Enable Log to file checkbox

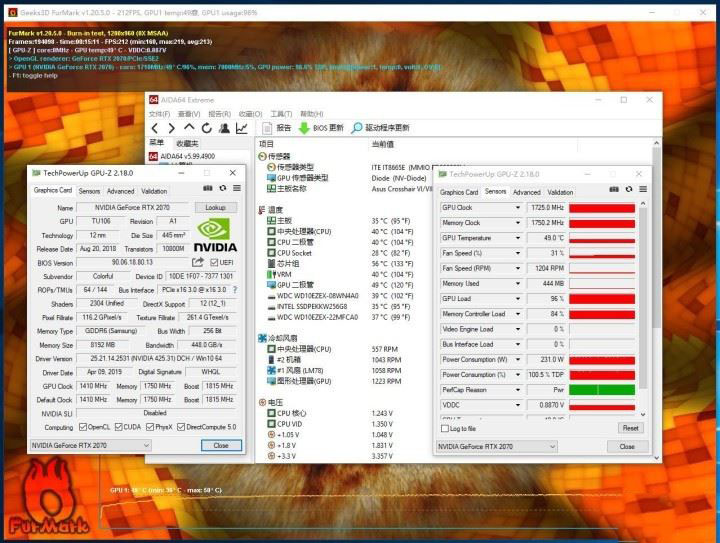444,428
